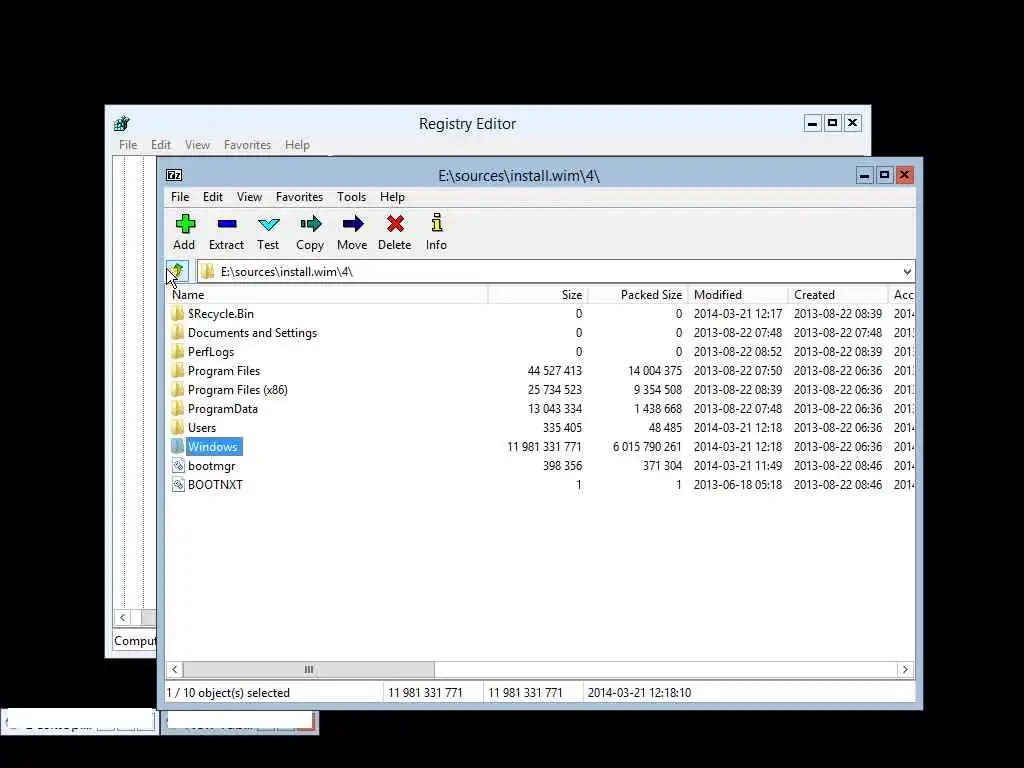Click the bootmgr file name

212,466
